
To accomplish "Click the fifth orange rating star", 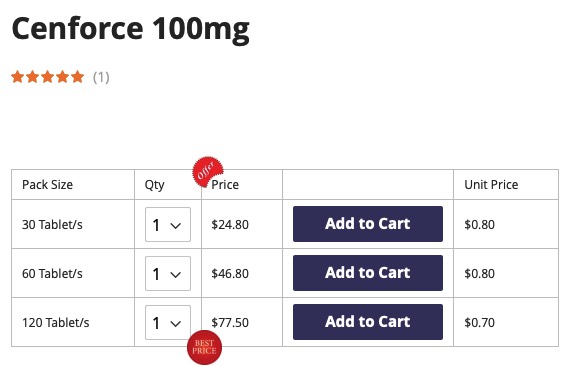I will (x=77, y=77).
